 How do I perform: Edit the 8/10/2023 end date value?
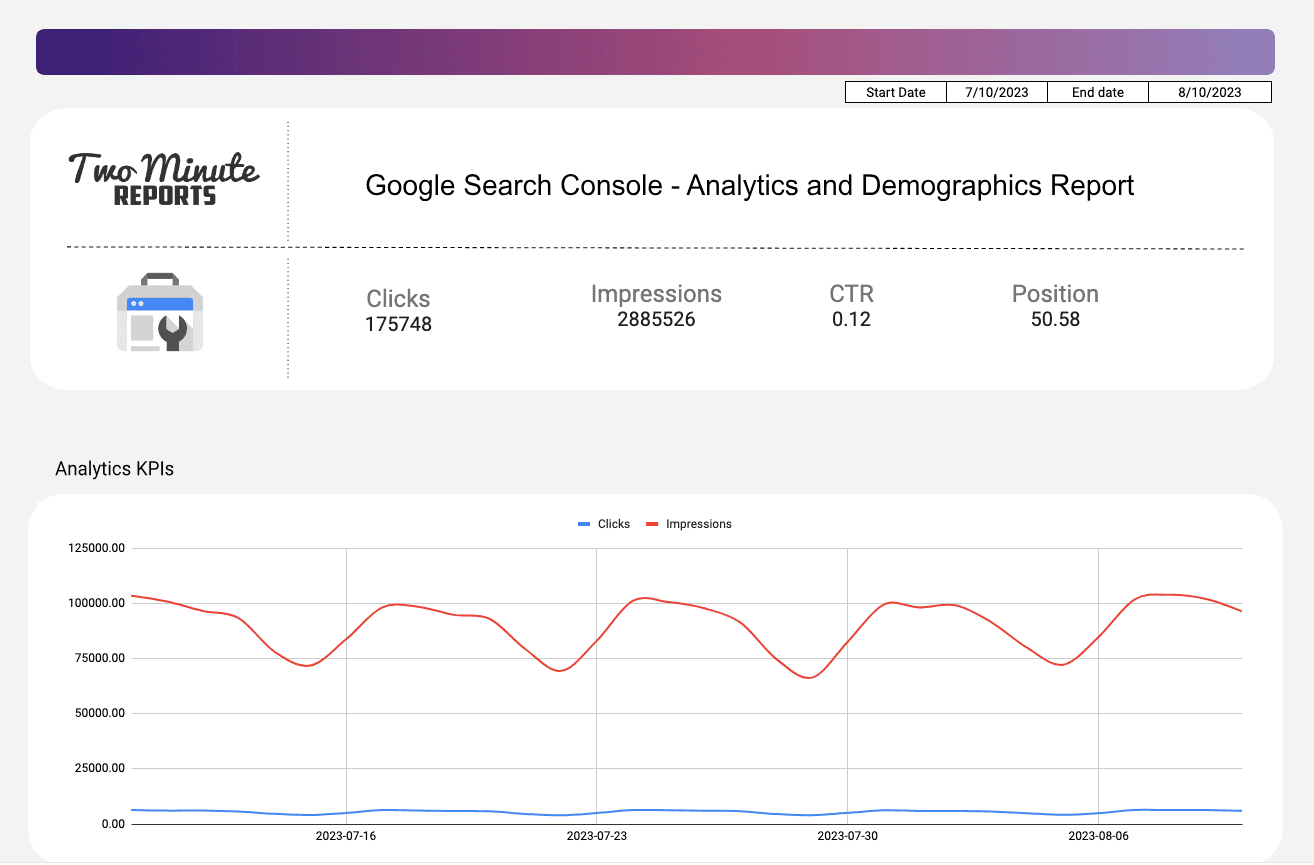point(1210,92)
